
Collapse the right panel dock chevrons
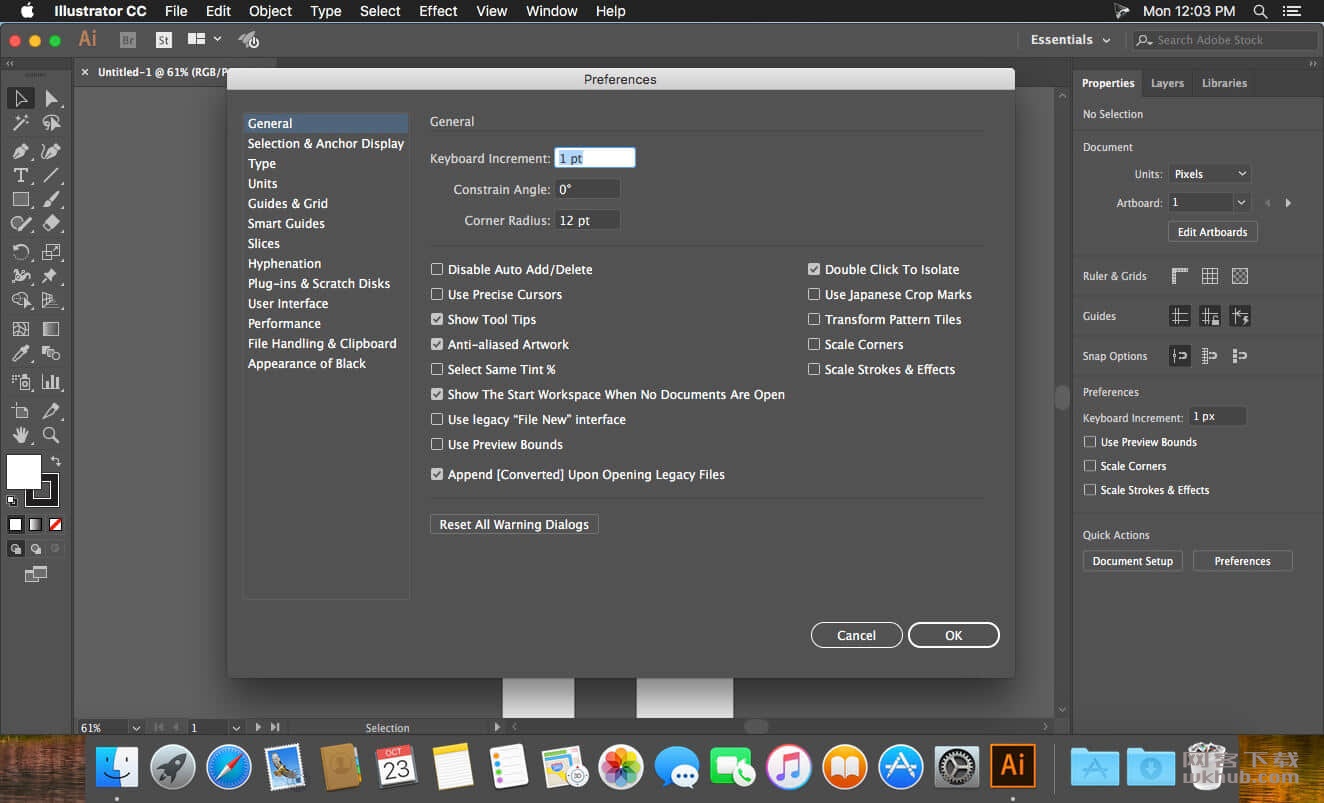[x=1312, y=62]
